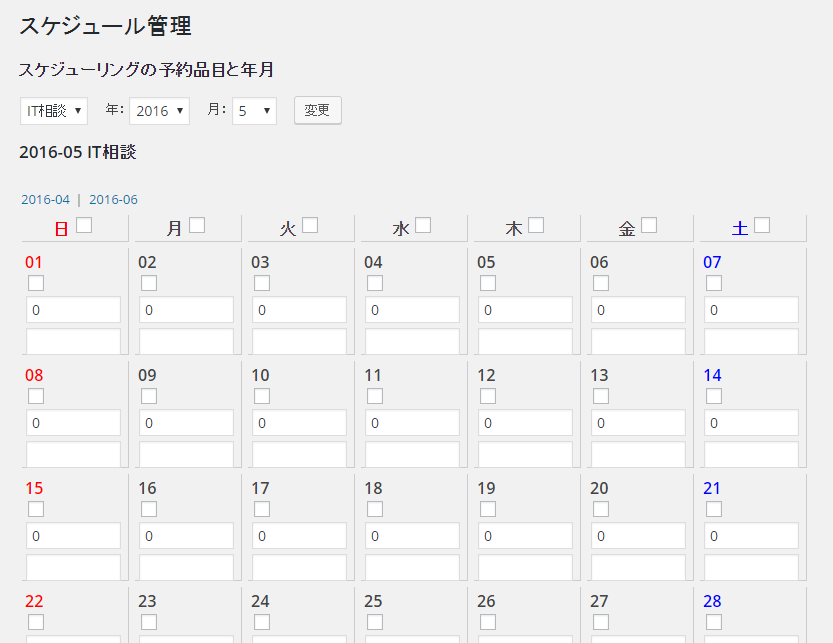Click the 変更 button
The image size is (833, 643).
[x=317, y=110]
